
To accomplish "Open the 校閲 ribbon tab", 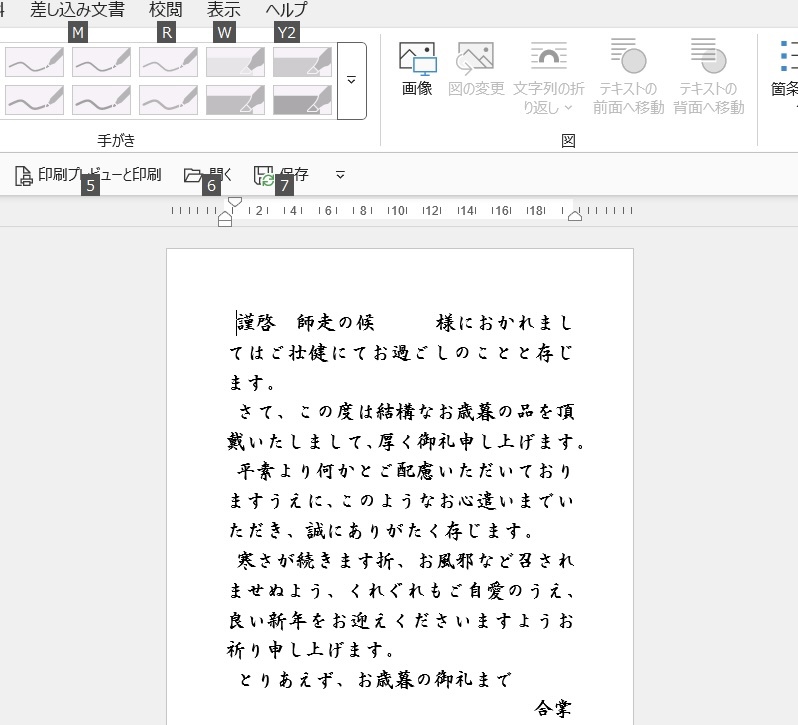I will point(165,9).
